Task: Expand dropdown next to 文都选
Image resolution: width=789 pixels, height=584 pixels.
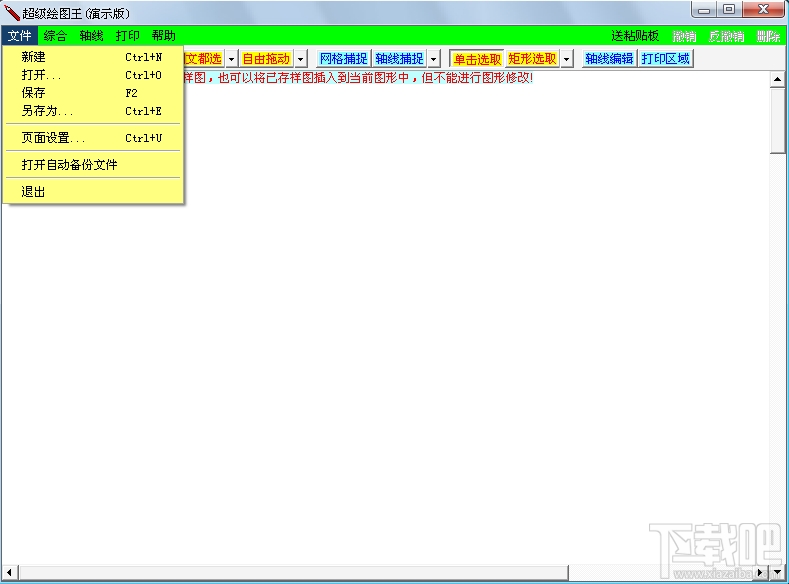Action: click(231, 59)
